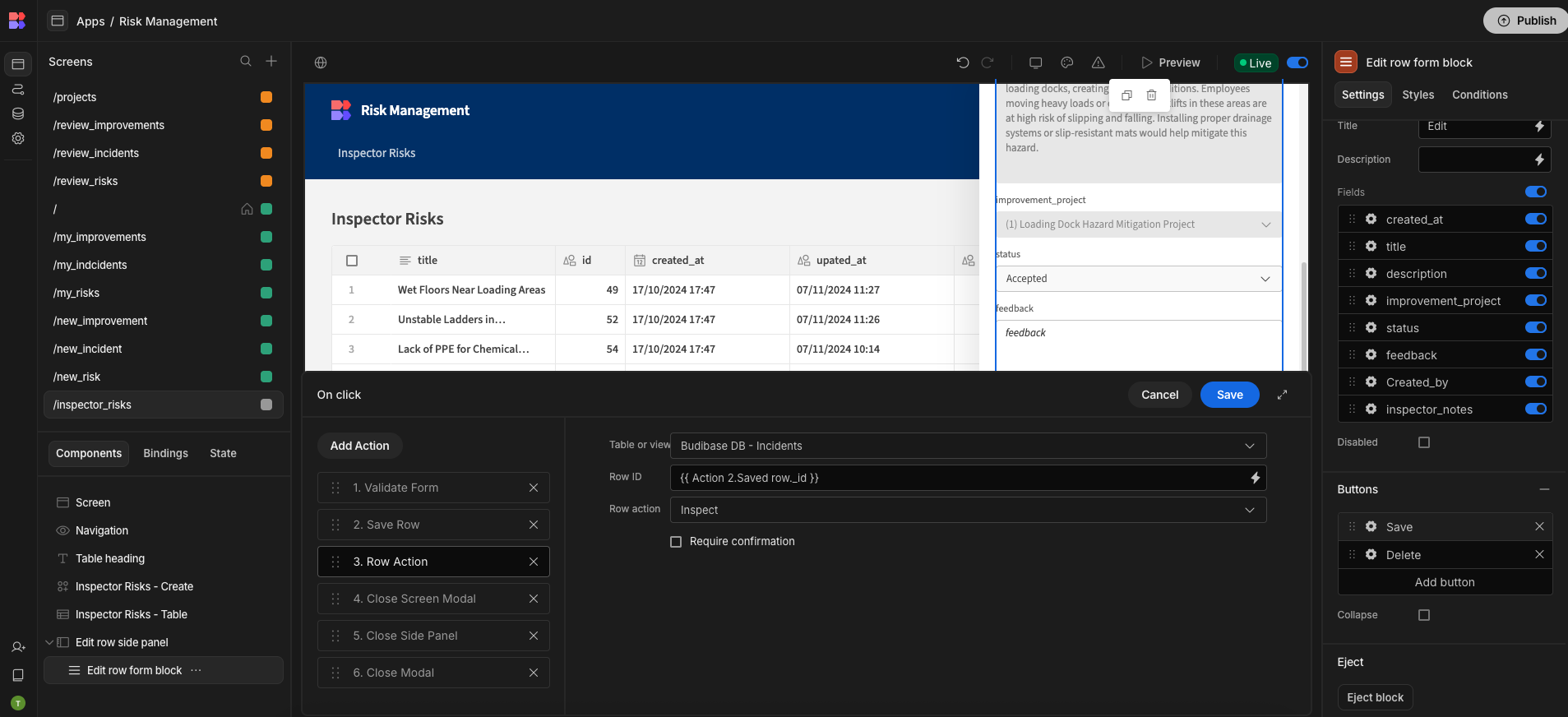1568x717 pixels.
Task: Toggle the description field switch
Action: (x=1536, y=273)
